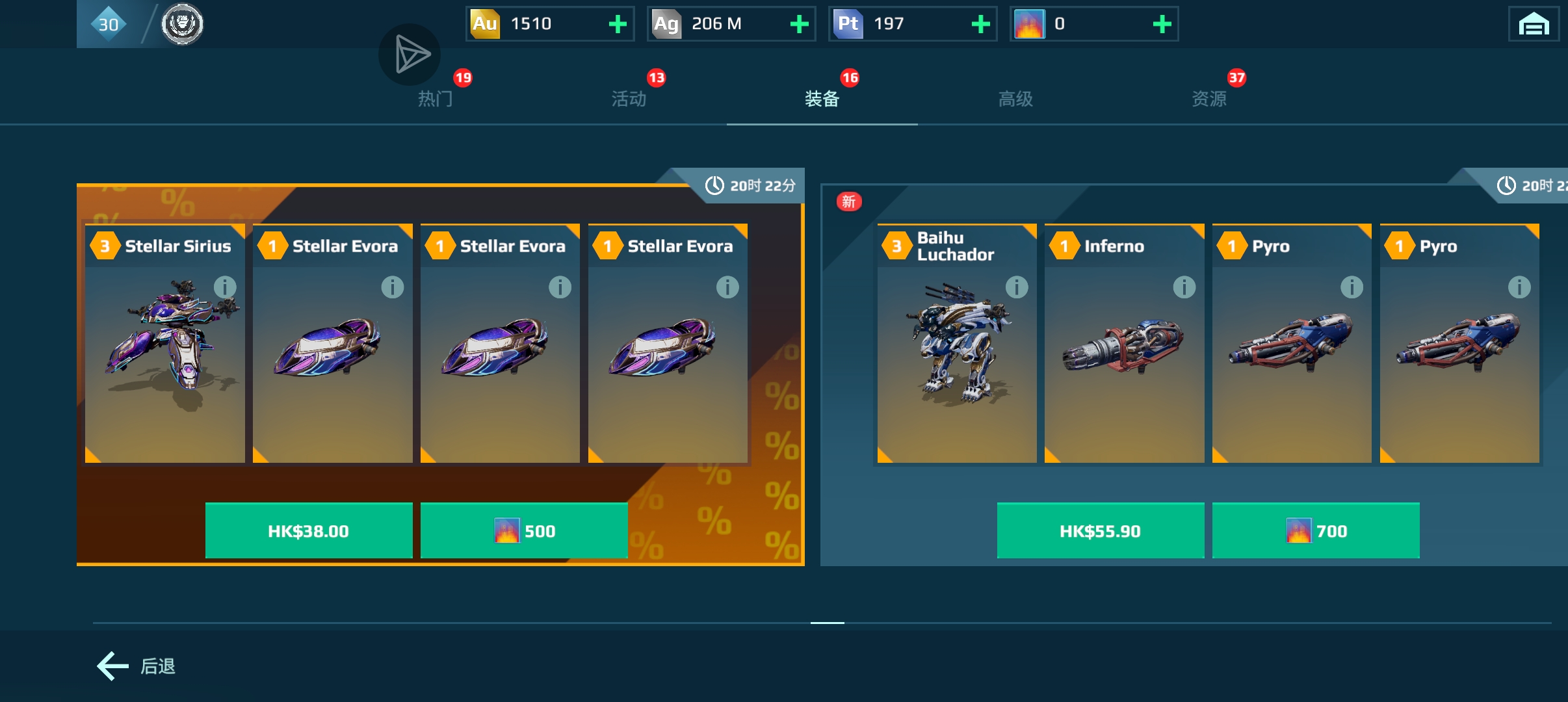Purchase the Baihu bundle for 700 event currency
Viewport: 1568px width, 702px height.
tap(1316, 530)
